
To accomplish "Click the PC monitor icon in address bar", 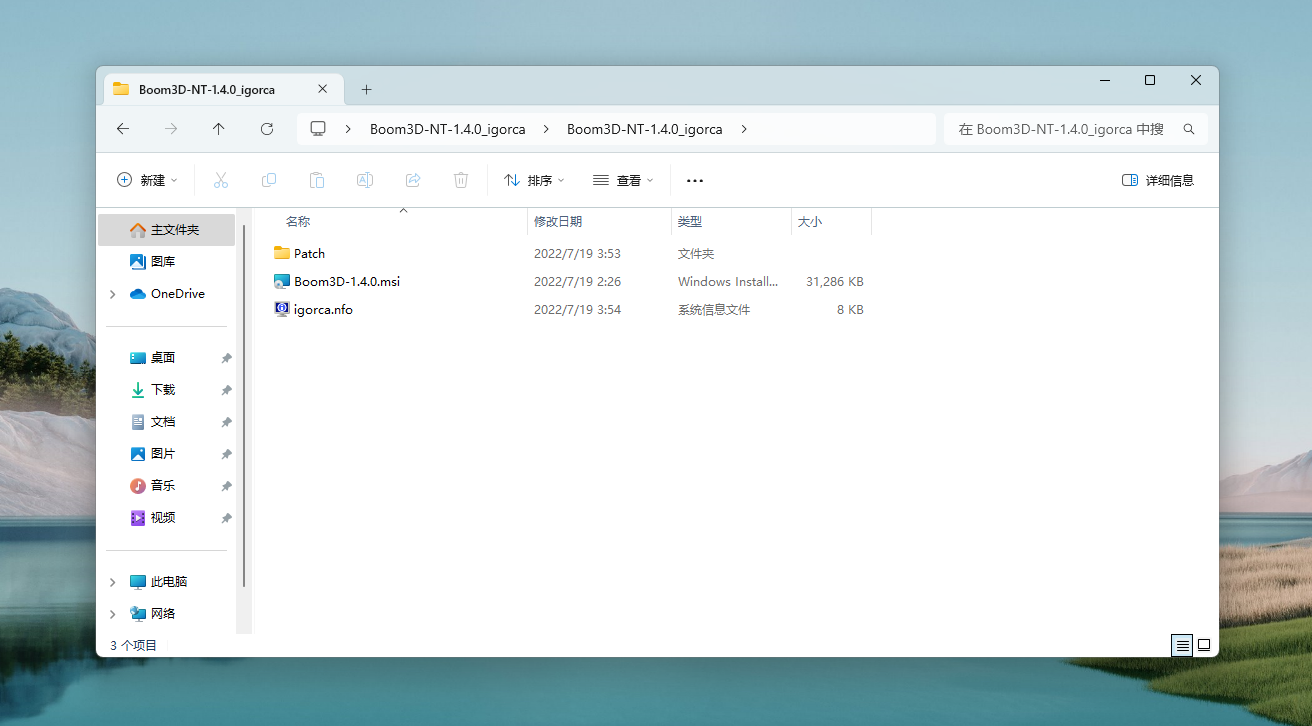I will (319, 129).
